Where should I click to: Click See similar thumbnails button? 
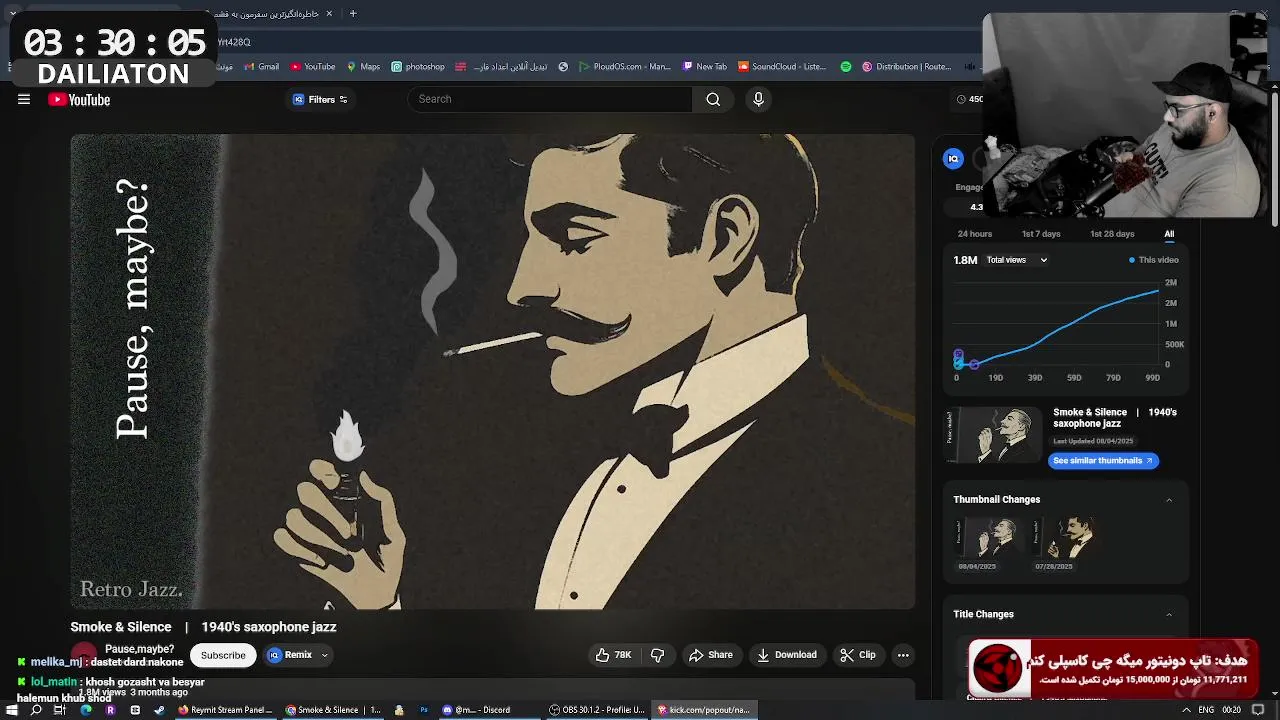pyautogui.click(x=1103, y=461)
